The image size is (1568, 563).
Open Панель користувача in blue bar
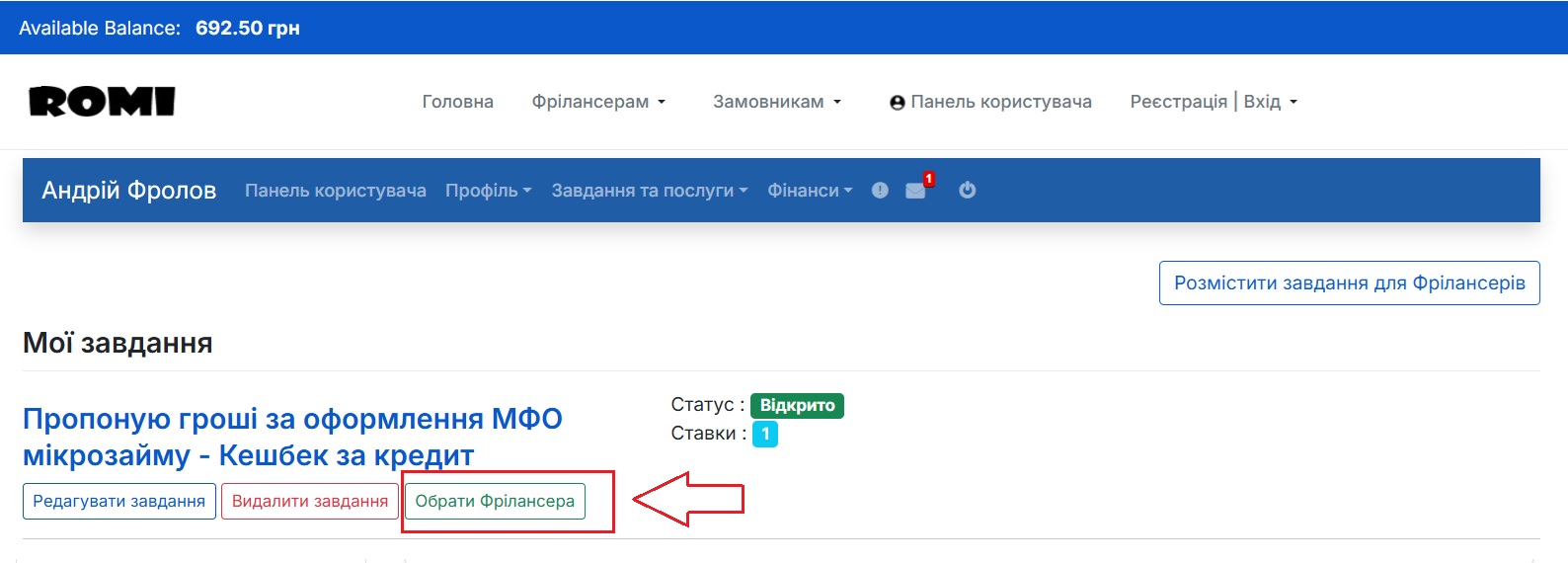336,191
